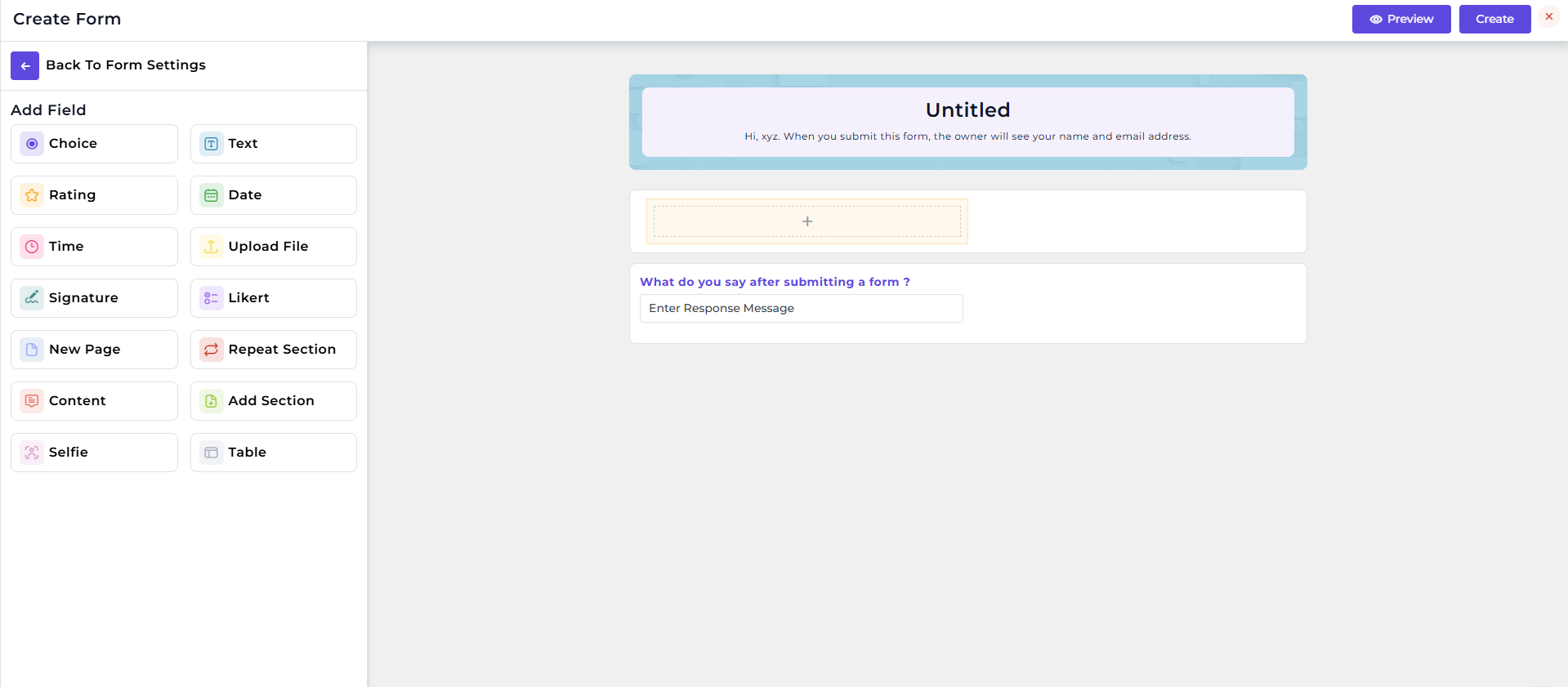This screenshot has width=1568, height=687.
Task: Click the Time clock icon
Action: pos(32,247)
